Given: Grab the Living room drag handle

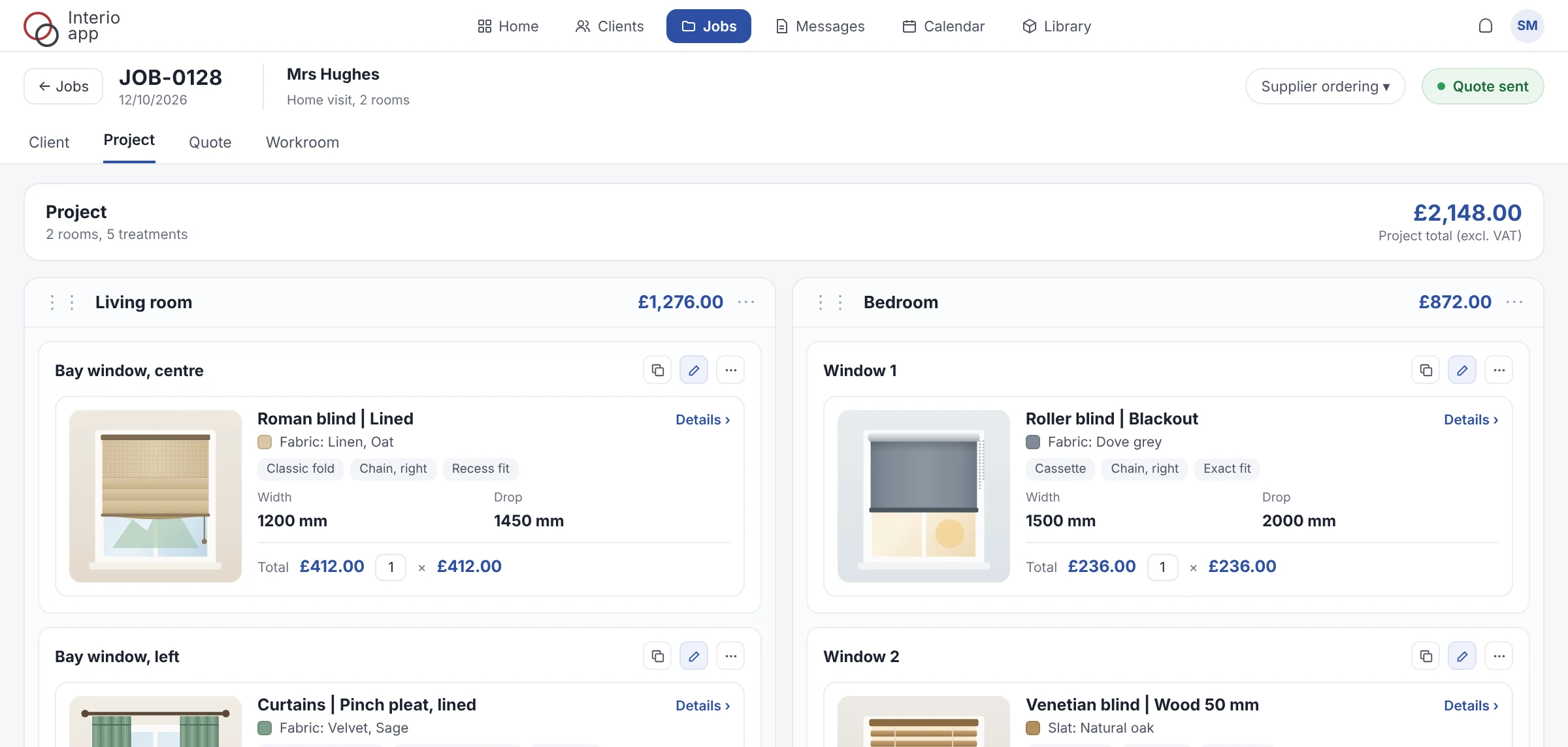Looking at the screenshot, I should click(62, 302).
